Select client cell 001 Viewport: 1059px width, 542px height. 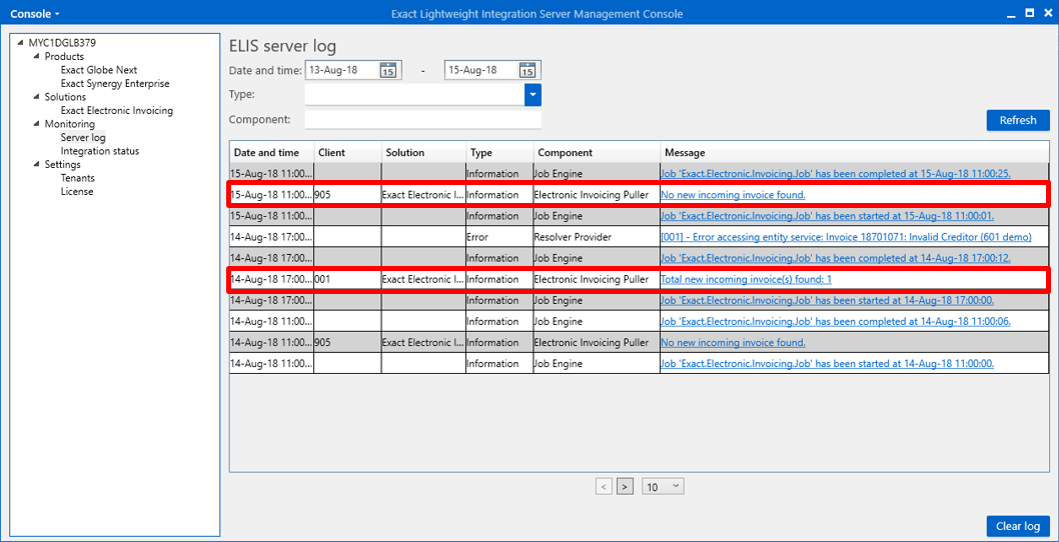pos(347,279)
